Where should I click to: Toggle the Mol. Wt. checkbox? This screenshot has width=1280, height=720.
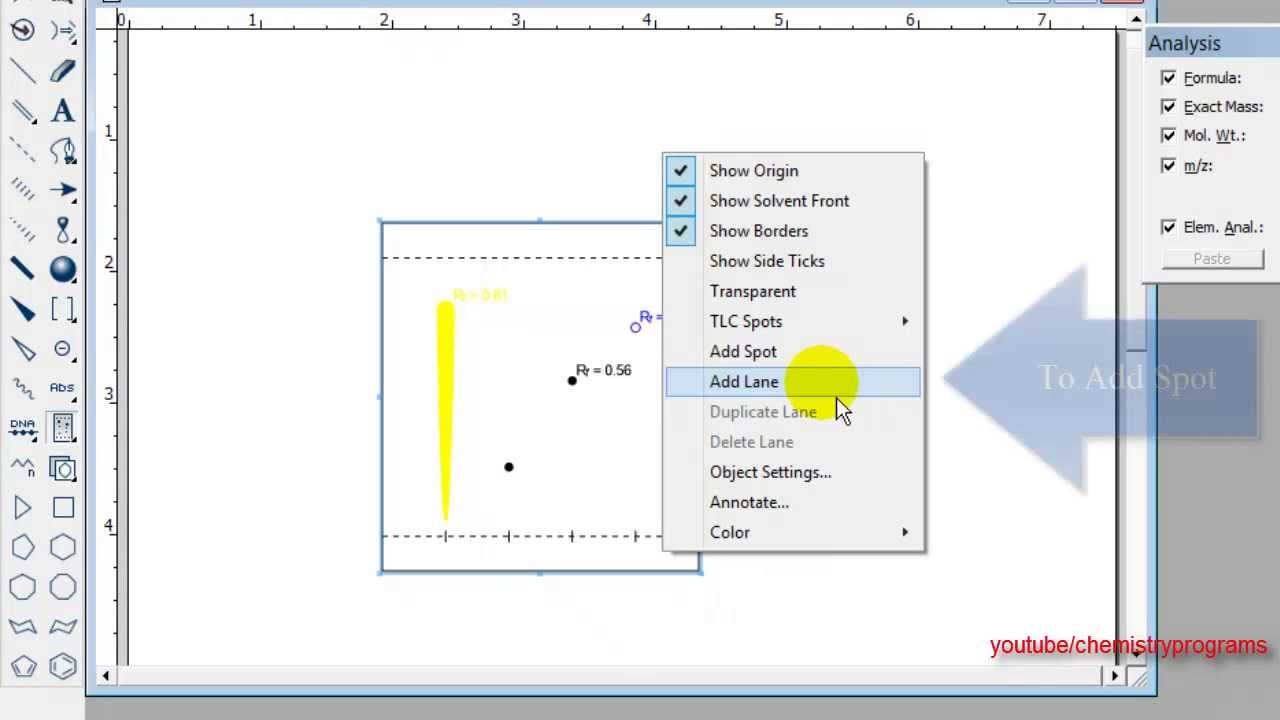[x=1168, y=135]
